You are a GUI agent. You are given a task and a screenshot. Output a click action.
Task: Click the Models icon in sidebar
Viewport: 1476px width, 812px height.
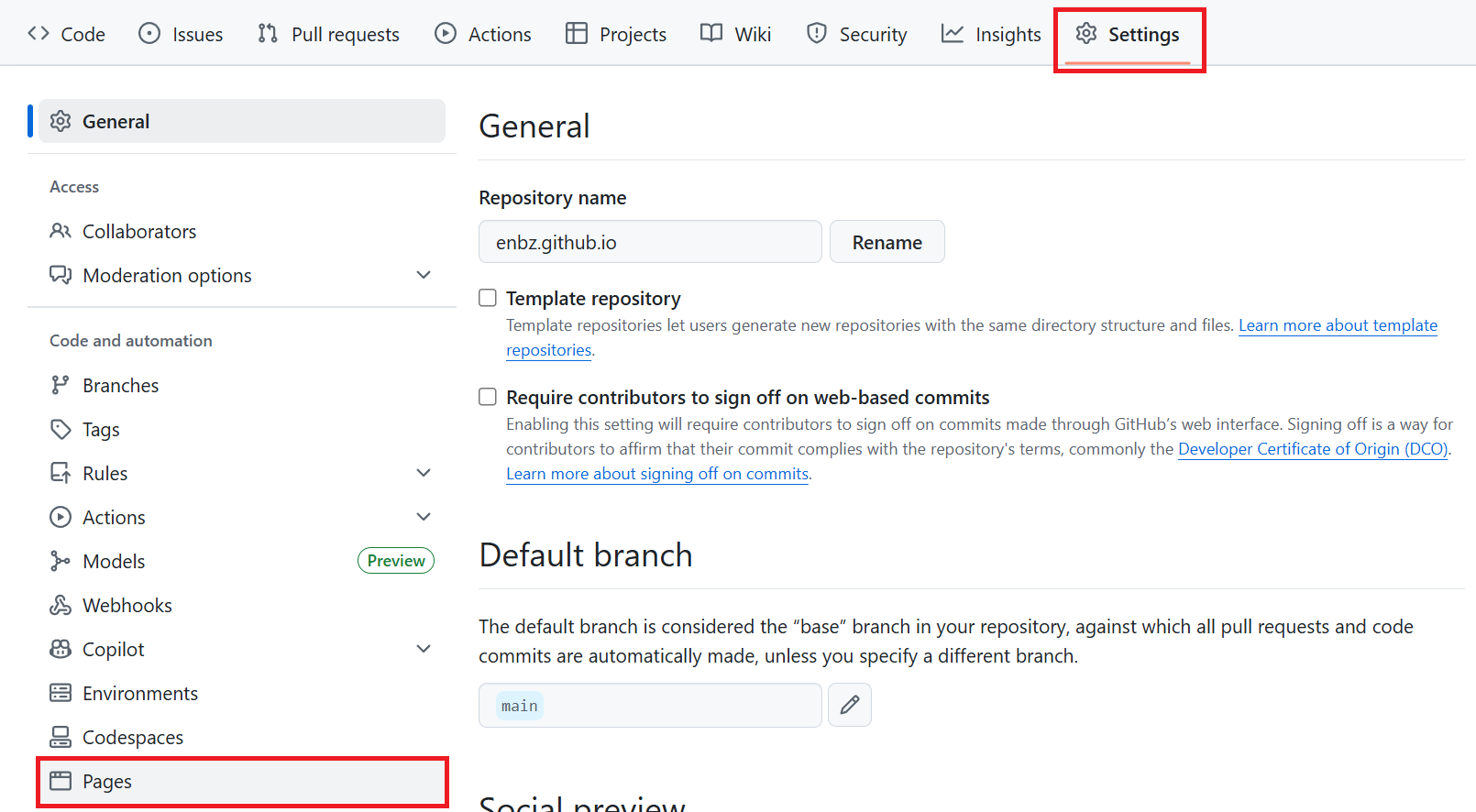61,561
